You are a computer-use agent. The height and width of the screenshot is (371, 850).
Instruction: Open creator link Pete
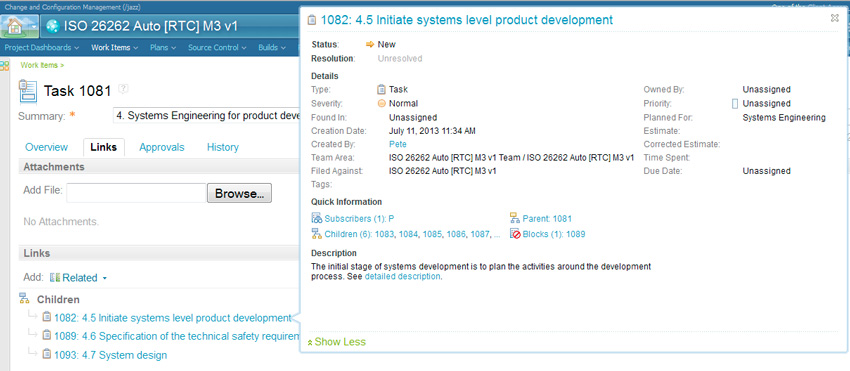tap(398, 144)
